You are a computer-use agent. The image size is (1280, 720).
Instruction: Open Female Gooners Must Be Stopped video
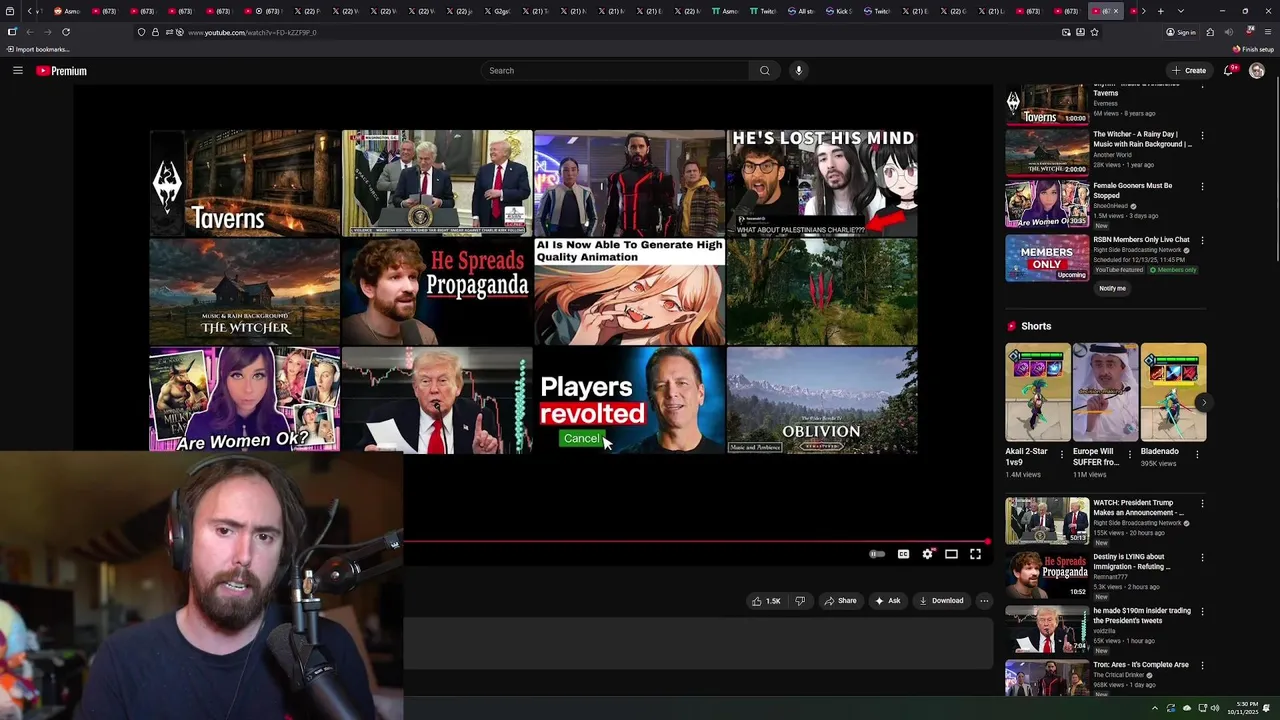tap(1132, 191)
